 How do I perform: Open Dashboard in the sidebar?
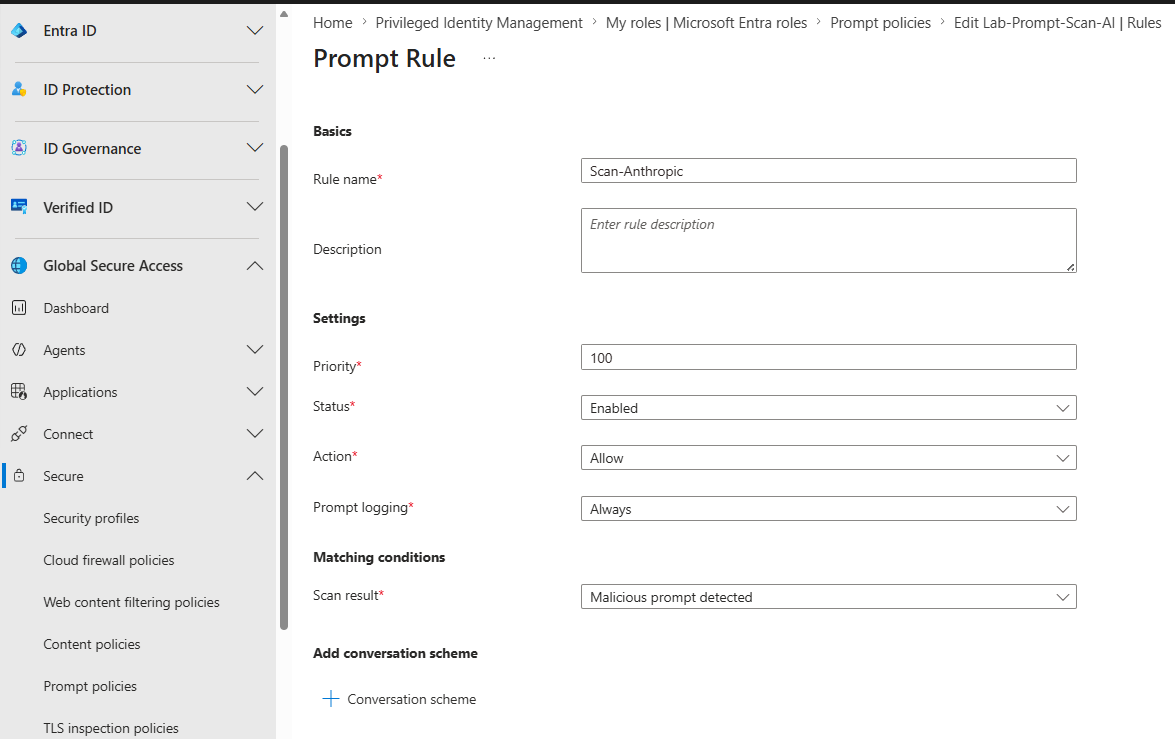pos(76,308)
